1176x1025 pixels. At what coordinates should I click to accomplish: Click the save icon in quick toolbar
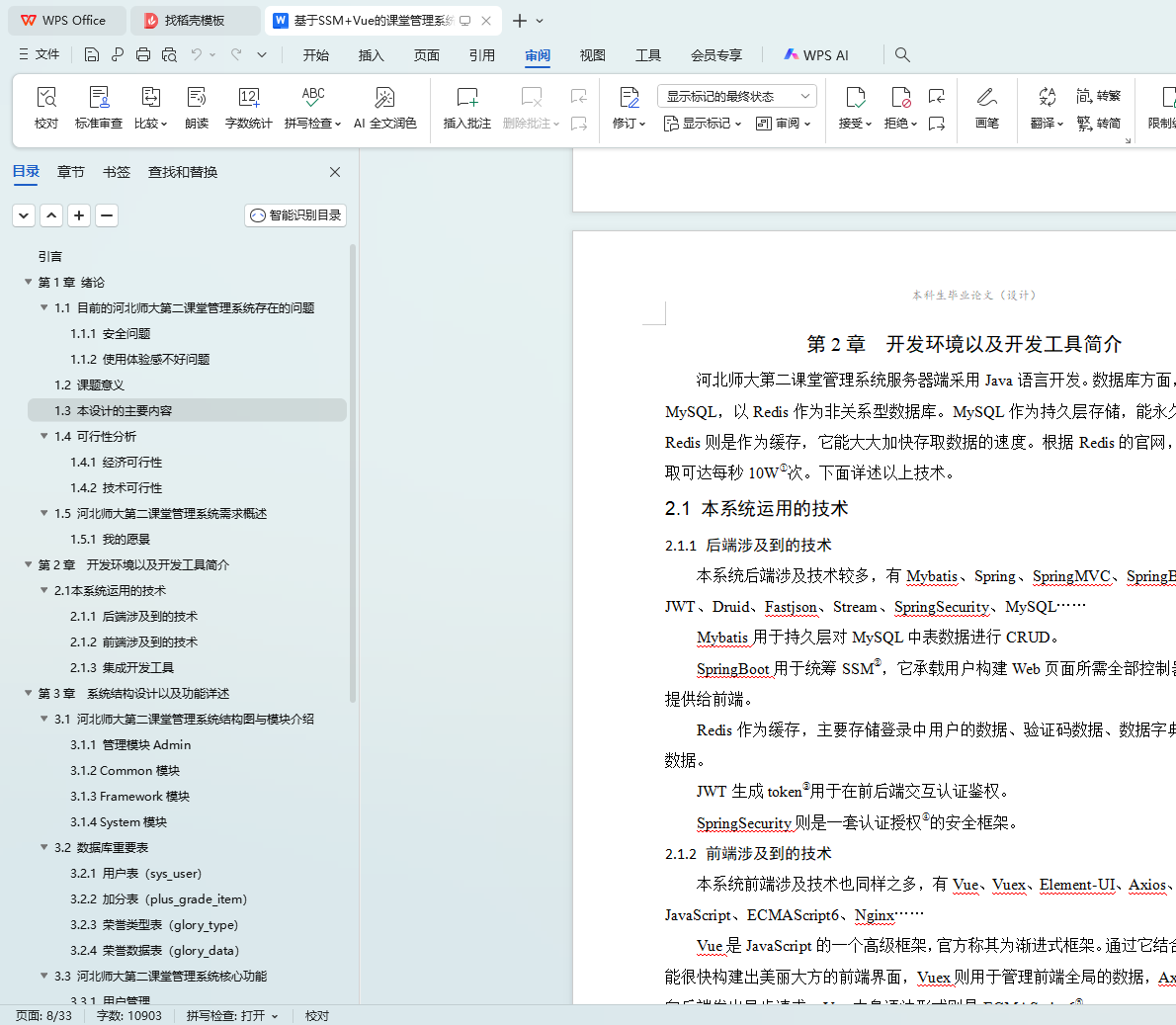[92, 54]
